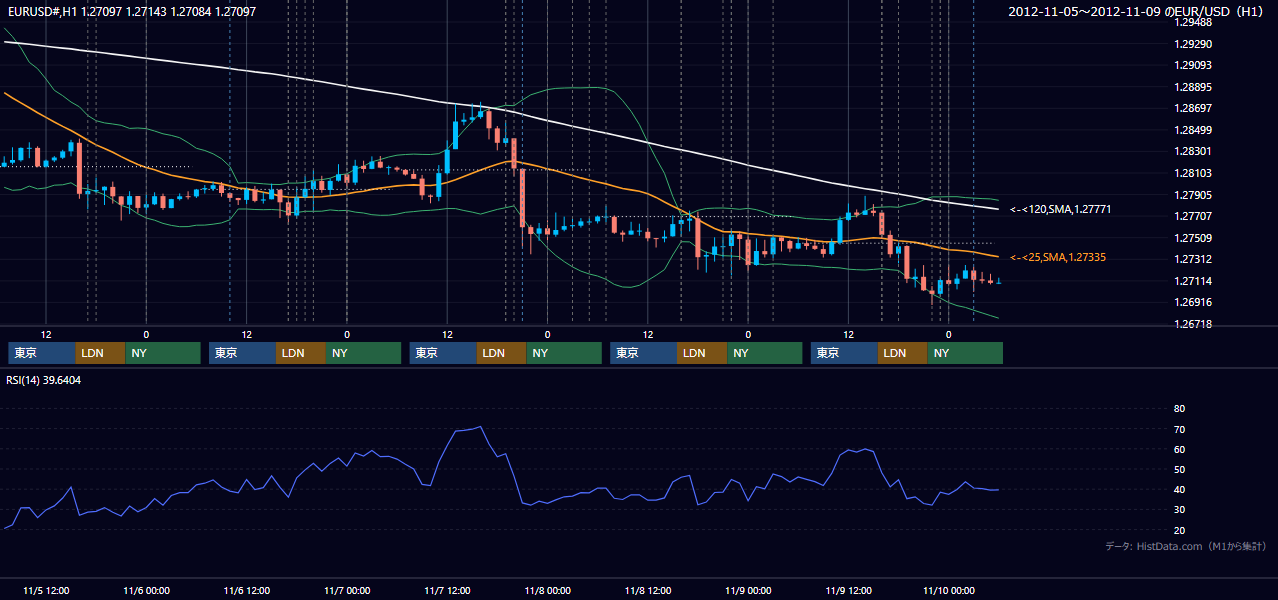Click the NY session block for 11/9

click(965, 353)
